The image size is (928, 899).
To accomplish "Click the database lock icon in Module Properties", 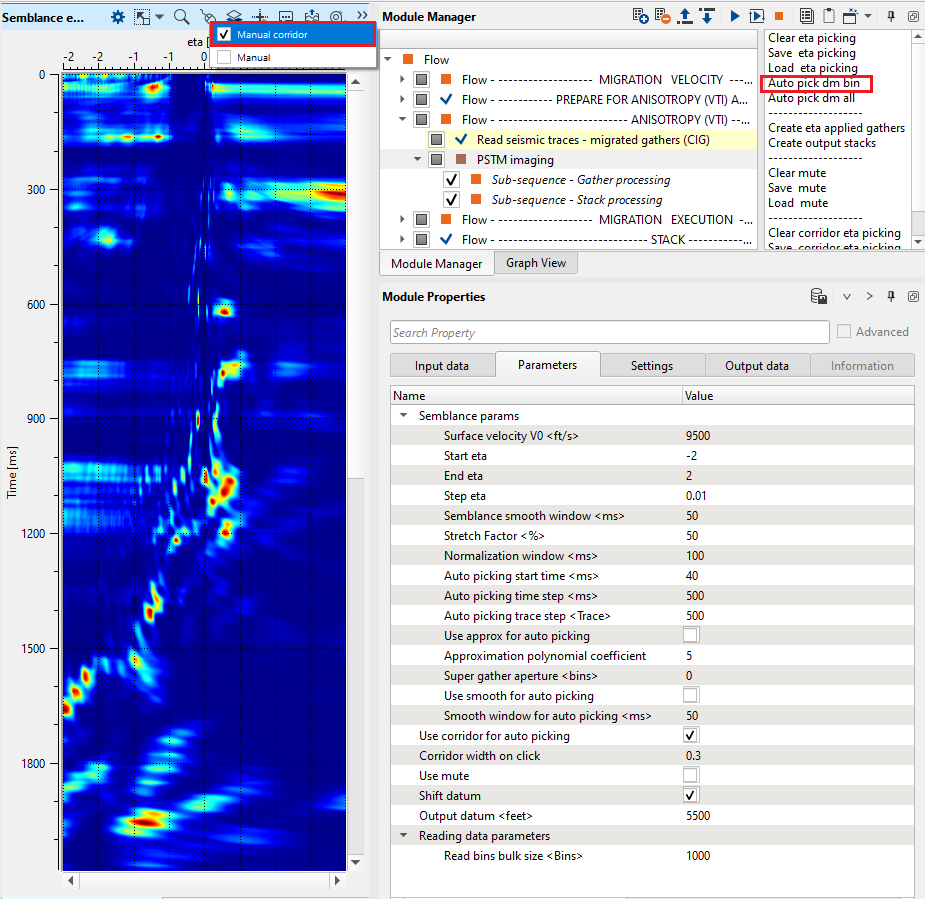I will point(818,297).
